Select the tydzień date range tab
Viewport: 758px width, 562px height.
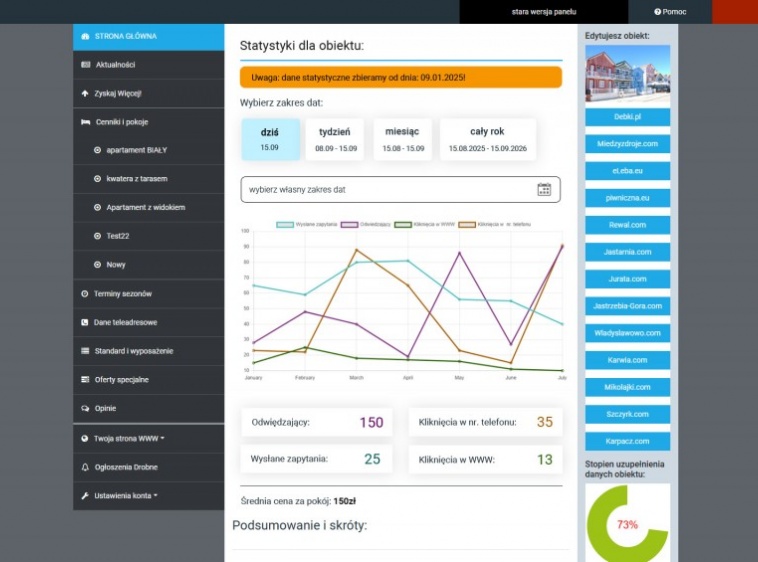point(335,139)
